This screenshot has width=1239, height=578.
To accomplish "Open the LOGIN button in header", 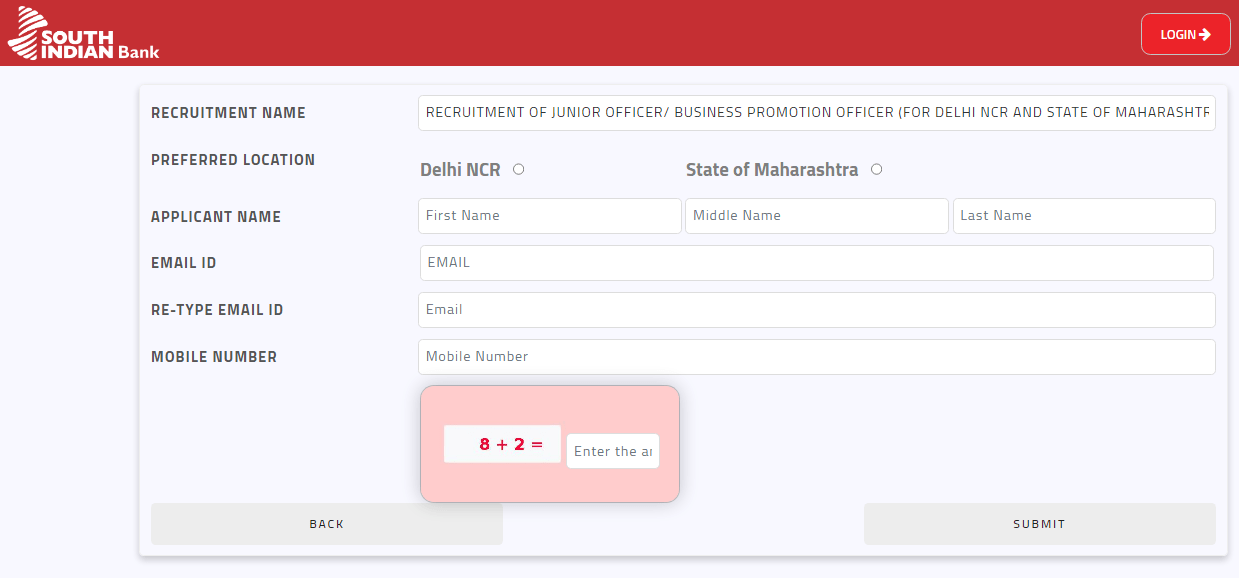I will point(1185,34).
